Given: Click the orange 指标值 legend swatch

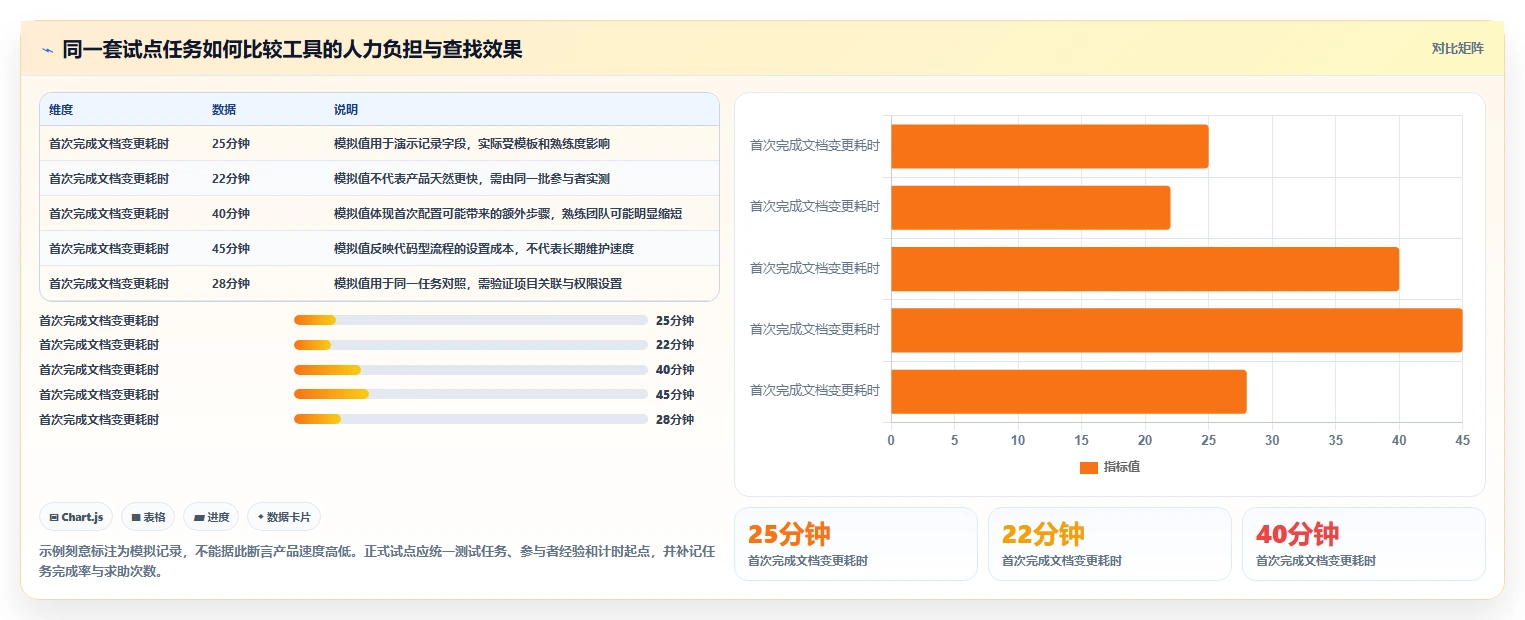Looking at the screenshot, I should pos(1088,468).
